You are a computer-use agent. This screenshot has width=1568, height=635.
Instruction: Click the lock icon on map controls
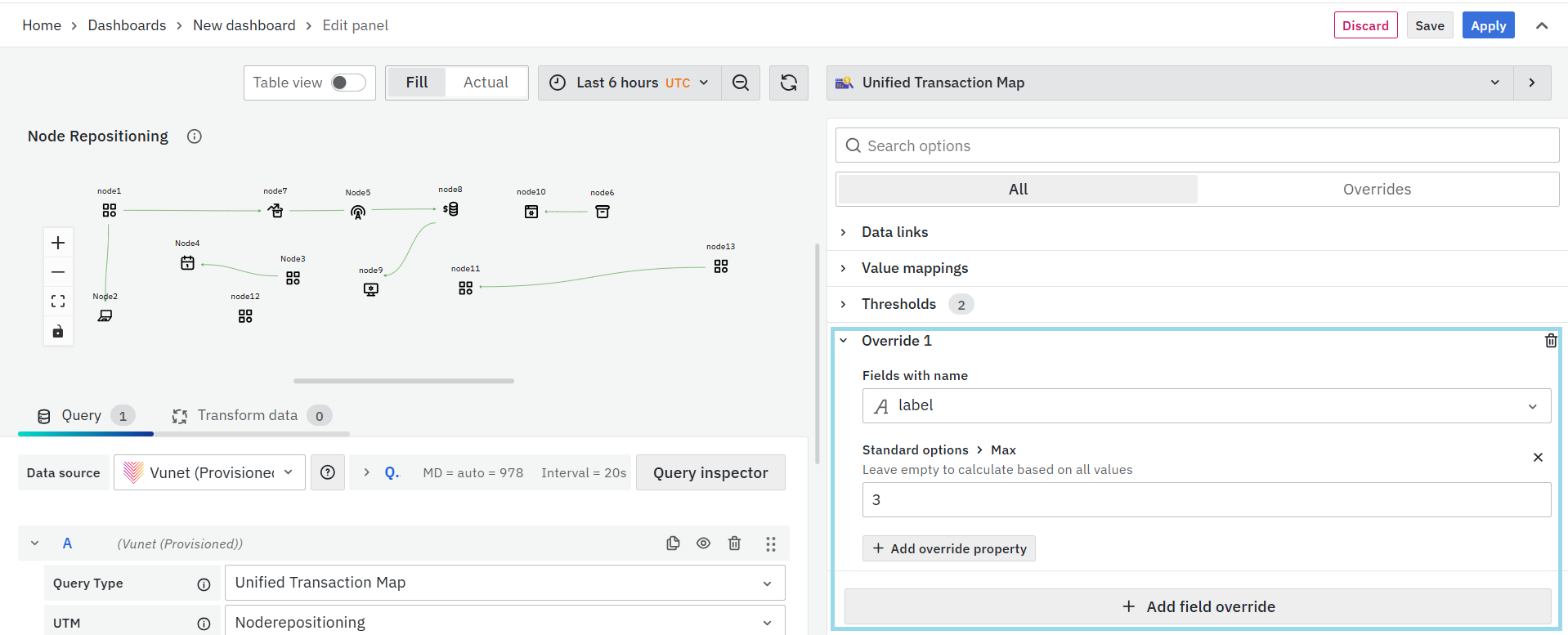click(x=58, y=331)
